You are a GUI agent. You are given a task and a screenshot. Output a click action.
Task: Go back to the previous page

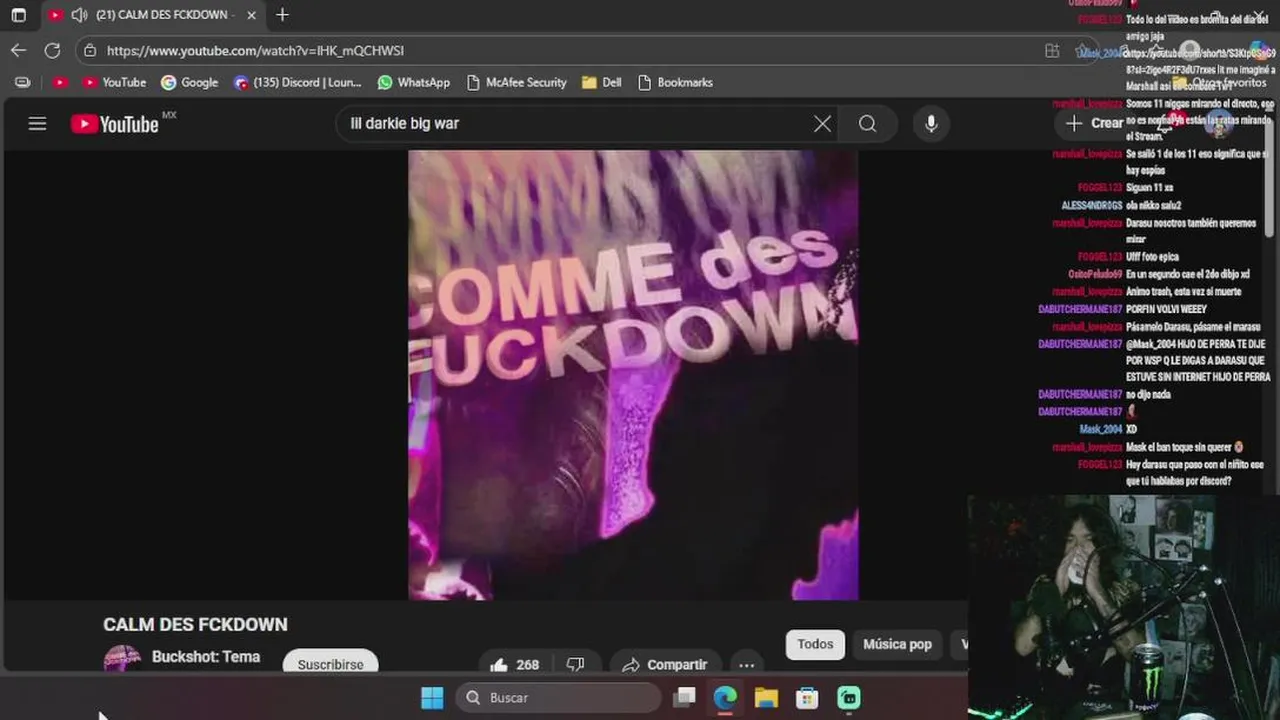(18, 50)
